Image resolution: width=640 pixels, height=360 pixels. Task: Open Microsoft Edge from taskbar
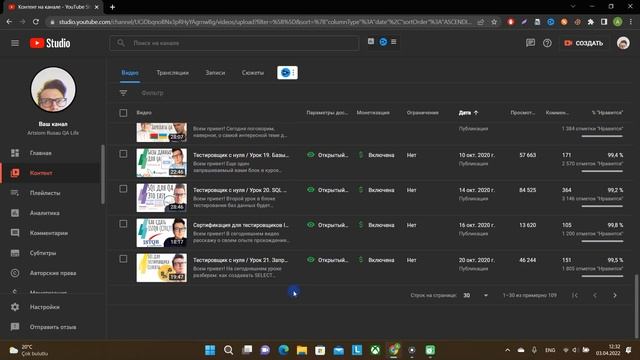click(x=283, y=350)
